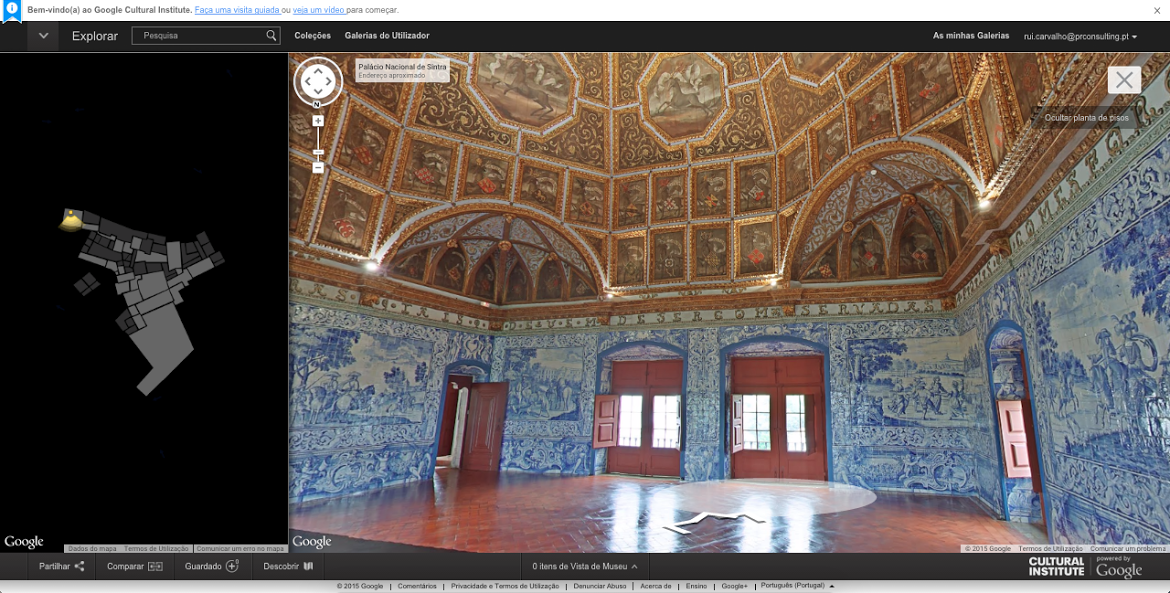This screenshot has width=1170, height=593.
Task: Open the user account email dropdown
Action: click(1080, 36)
